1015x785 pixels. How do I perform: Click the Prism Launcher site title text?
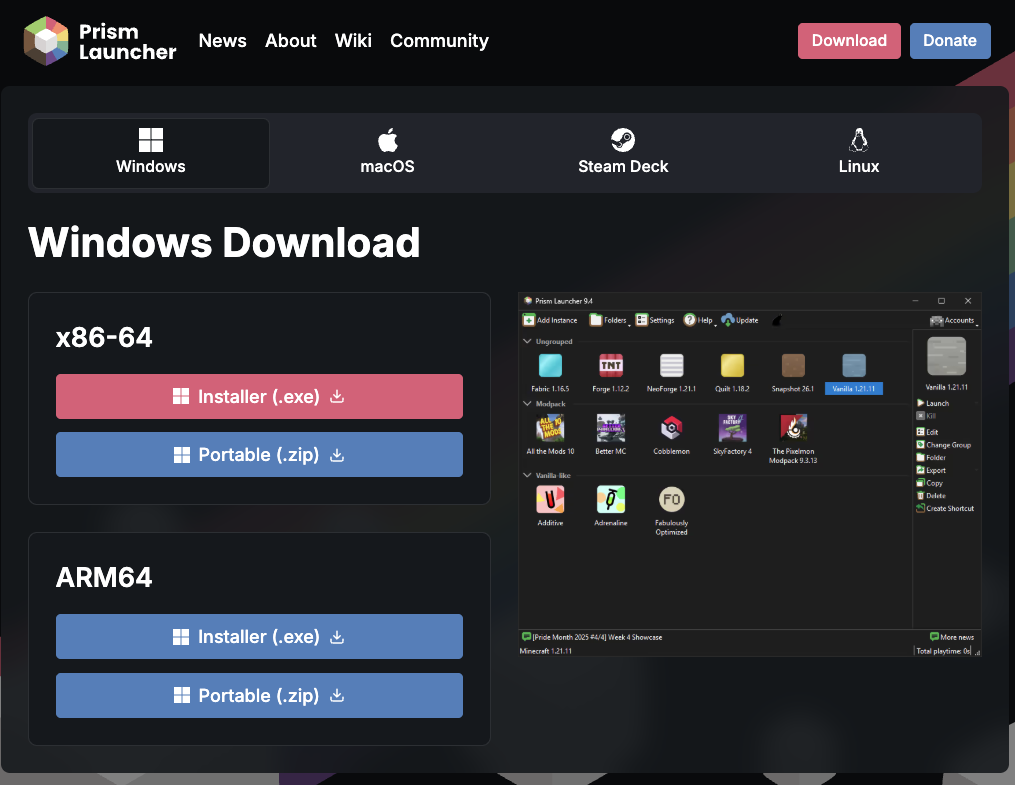(128, 41)
